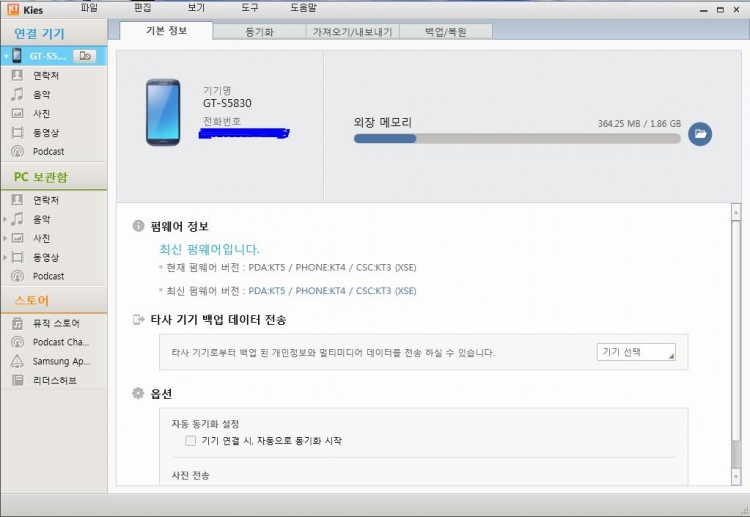The image size is (750, 517).
Task: Click the 최신 펌웨어입니다. status text
Action: (x=210, y=249)
